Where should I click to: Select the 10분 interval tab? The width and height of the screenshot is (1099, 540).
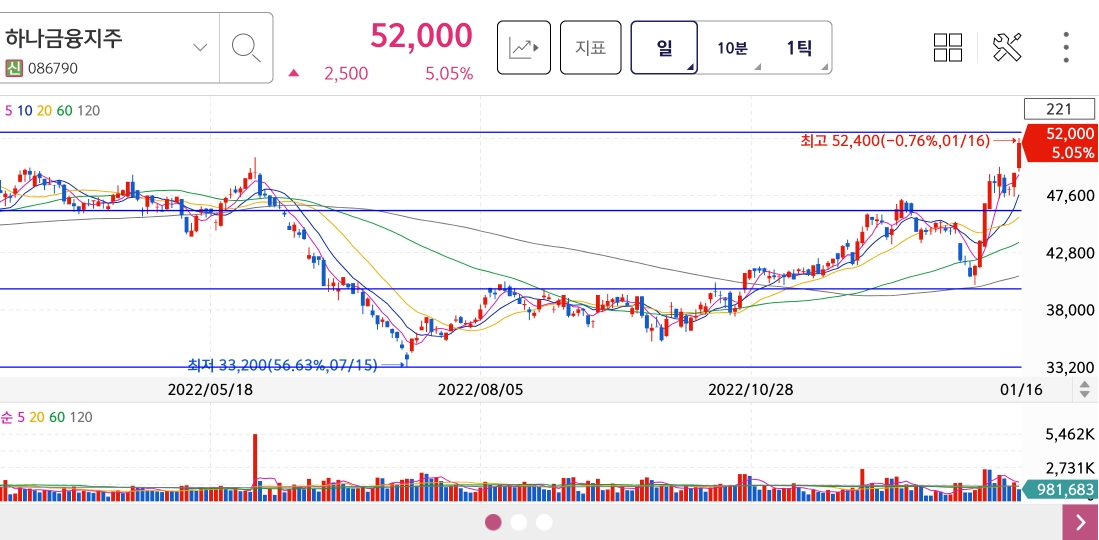click(732, 48)
